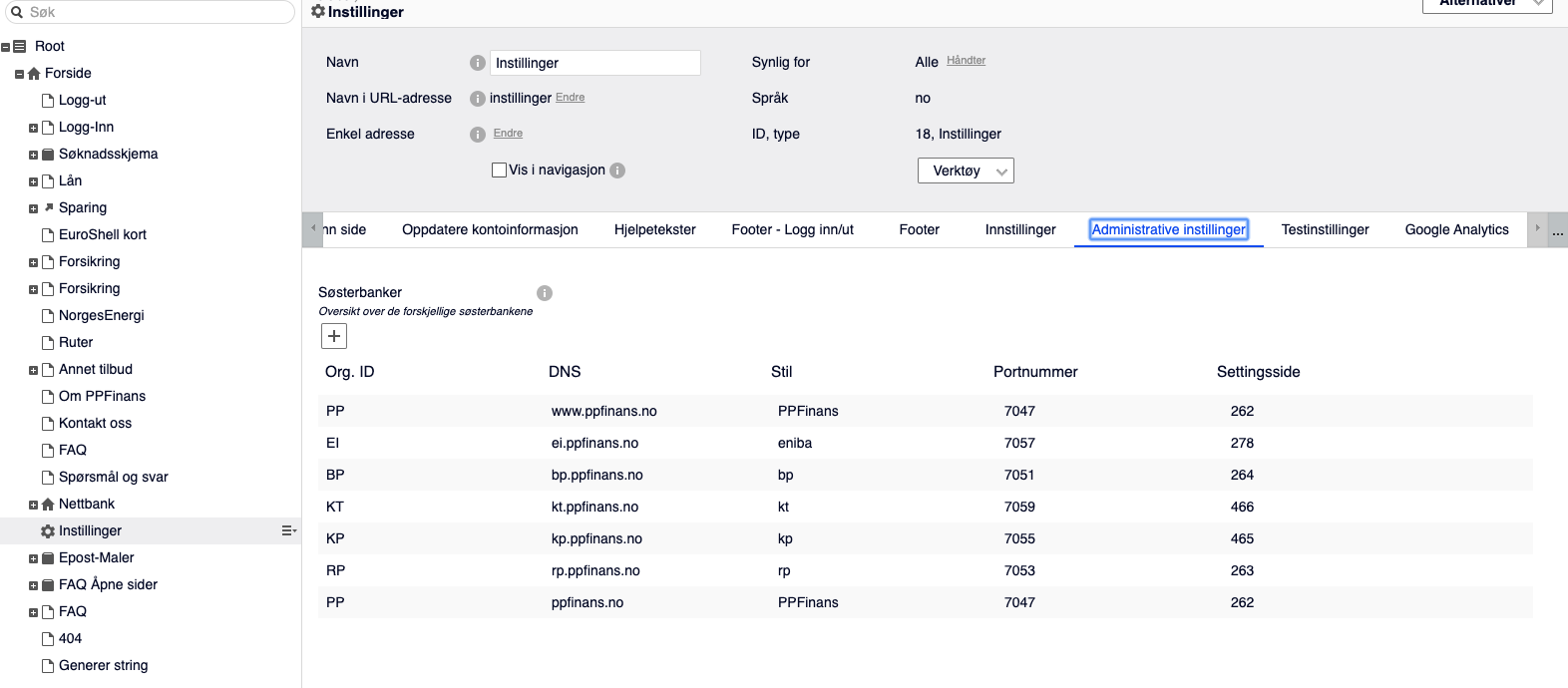
Task: Select the EuroShell kort page in tree
Action: point(102,234)
